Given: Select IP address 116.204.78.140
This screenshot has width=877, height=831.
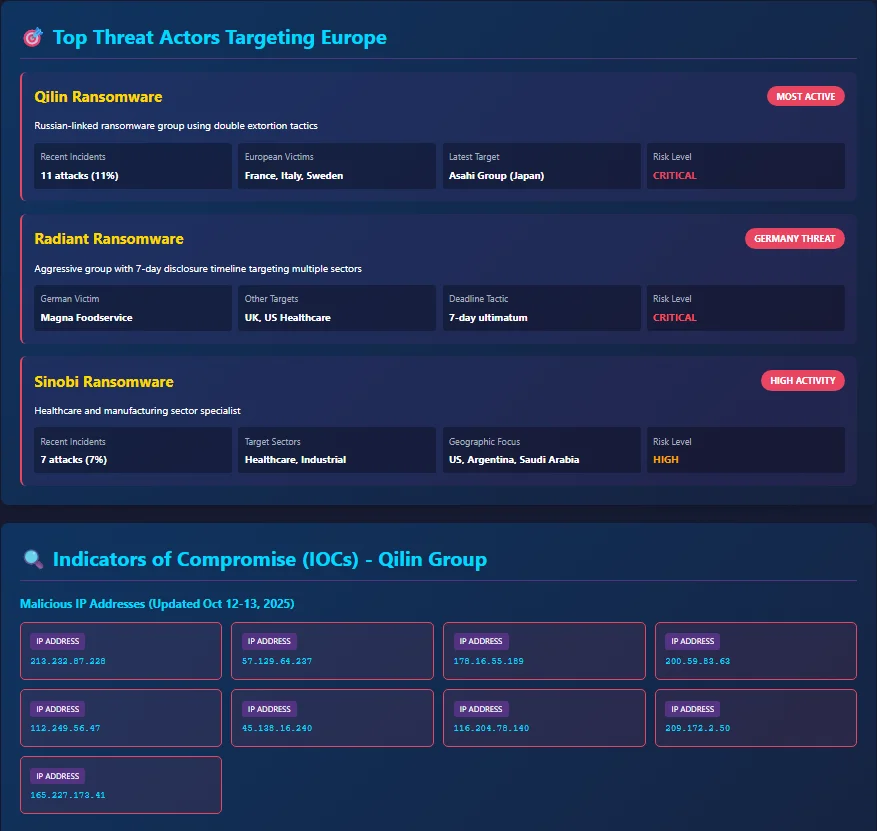Looking at the screenshot, I should tap(491, 728).
